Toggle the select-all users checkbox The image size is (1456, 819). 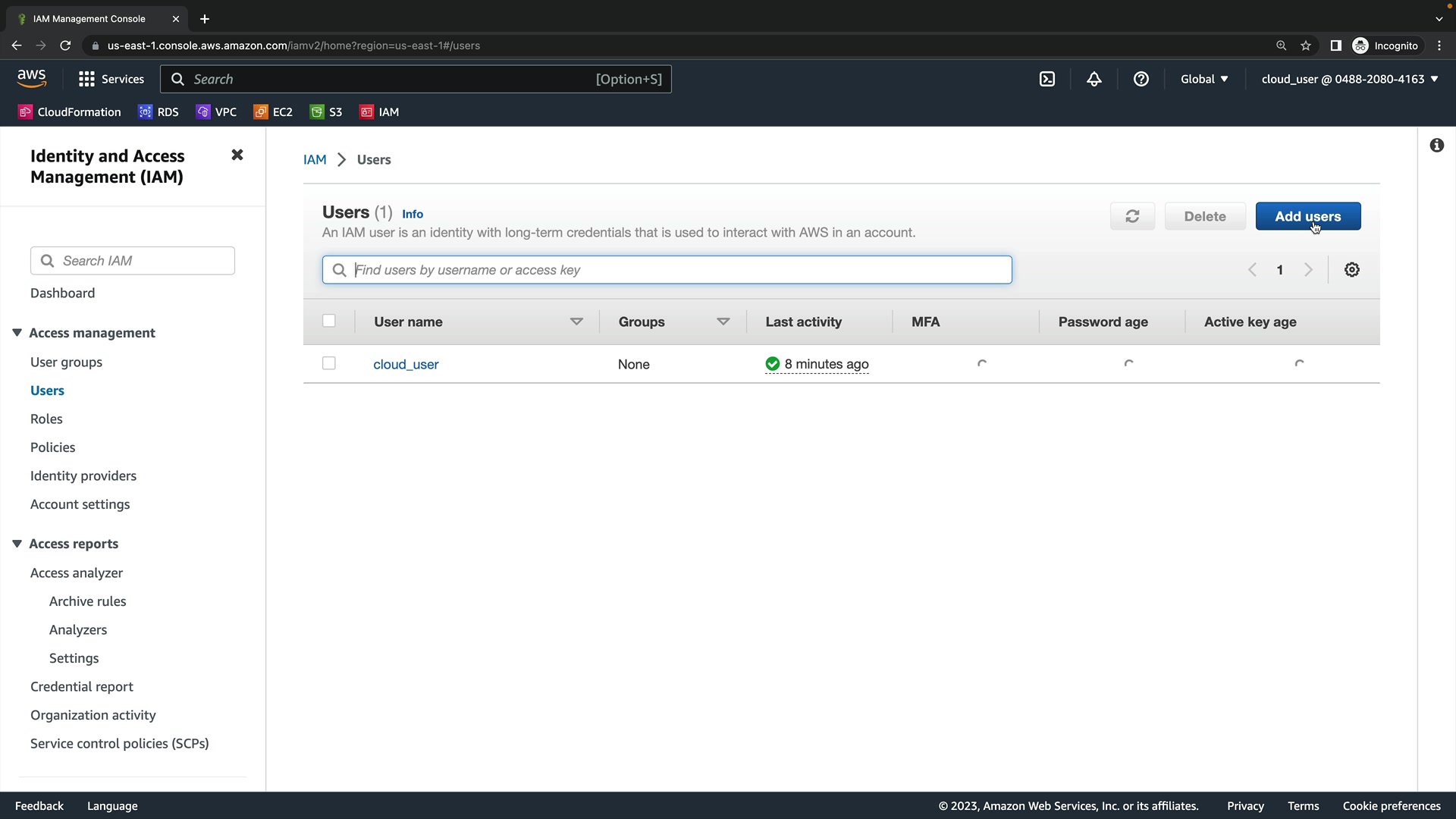329,322
